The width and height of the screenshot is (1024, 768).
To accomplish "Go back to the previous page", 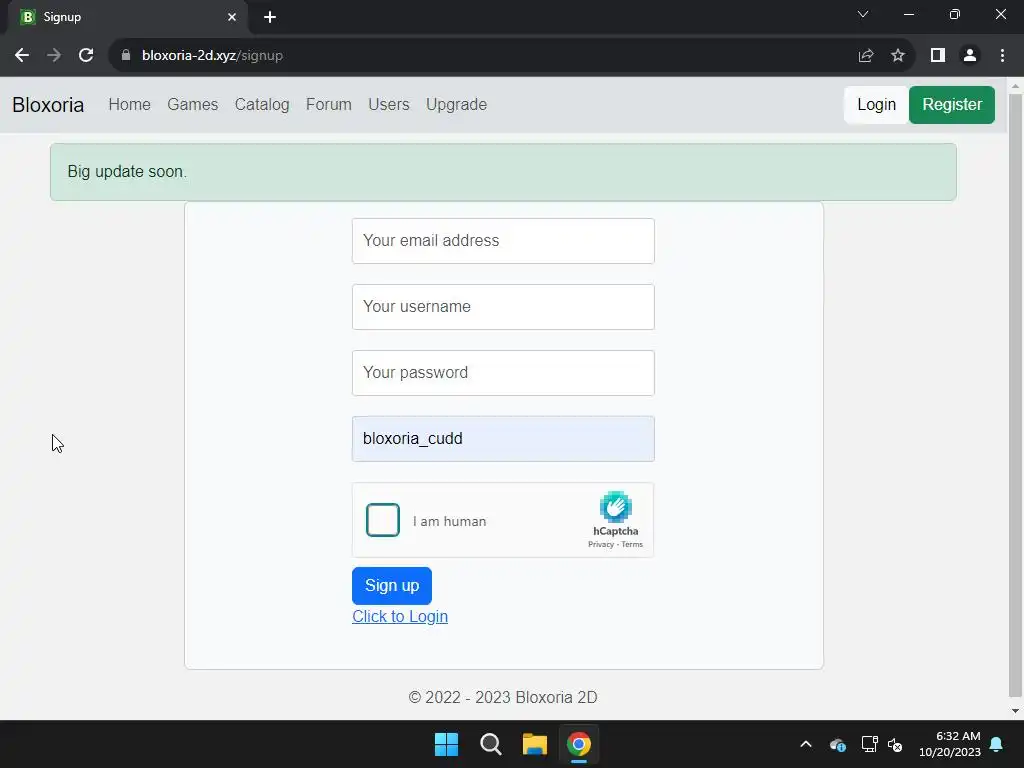I will click(22, 56).
